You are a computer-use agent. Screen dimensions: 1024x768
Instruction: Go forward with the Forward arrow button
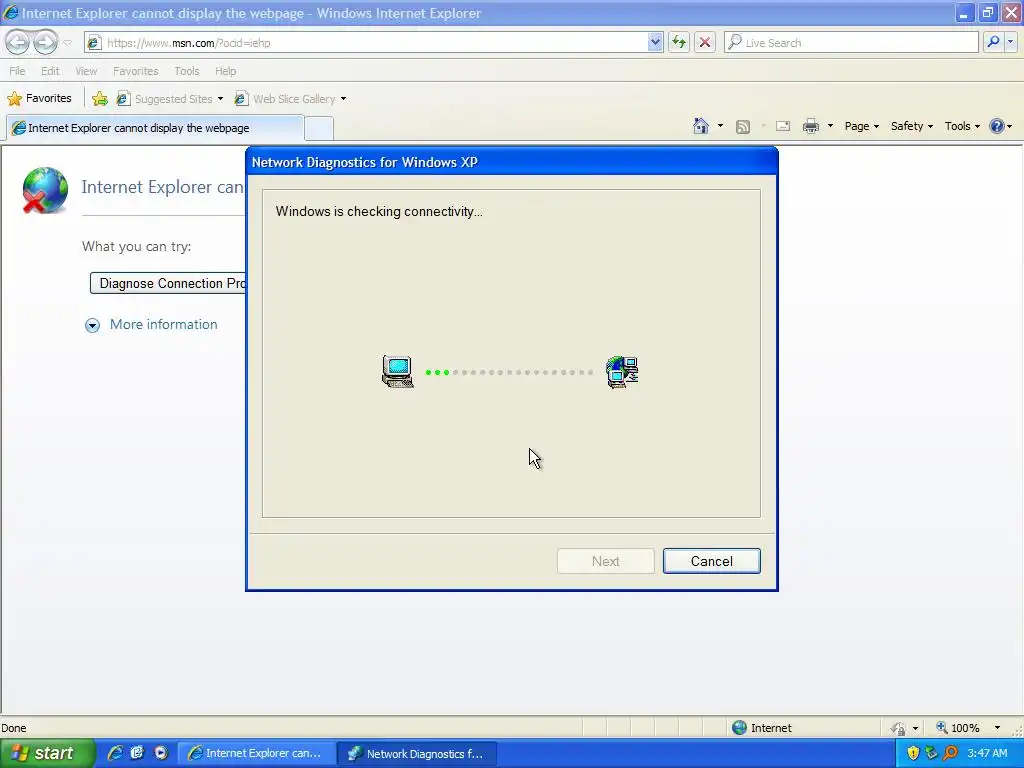(x=45, y=42)
